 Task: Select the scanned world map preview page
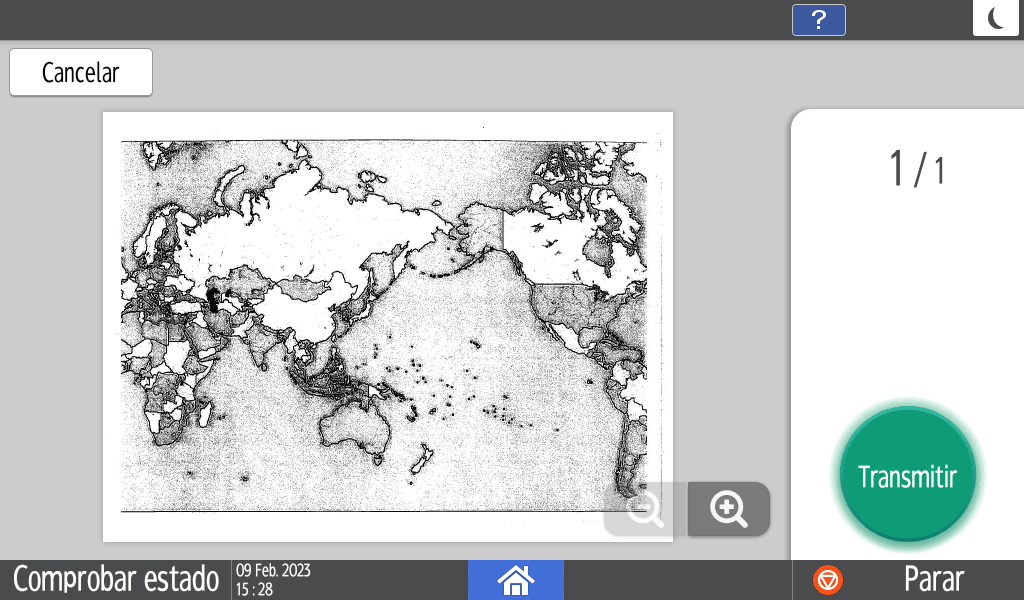point(387,326)
